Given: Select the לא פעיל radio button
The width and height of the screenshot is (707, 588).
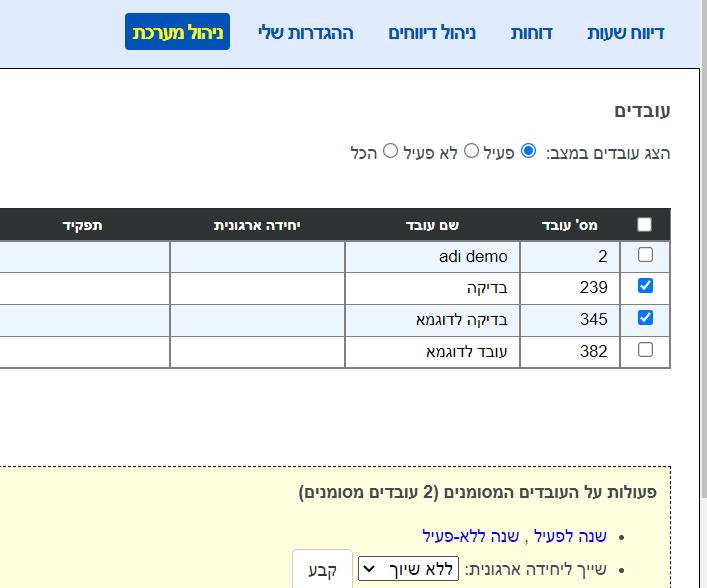Looking at the screenshot, I should tap(471, 151).
